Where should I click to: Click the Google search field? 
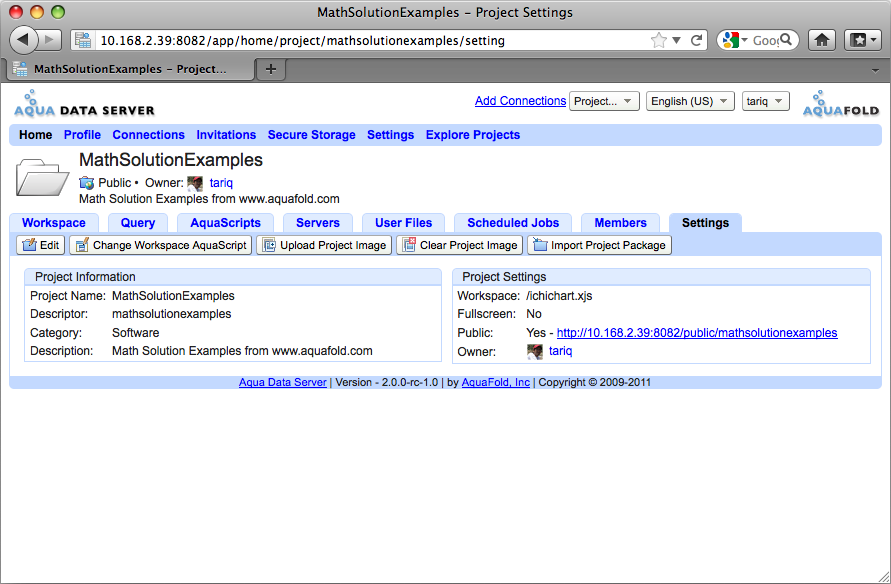(x=765, y=40)
